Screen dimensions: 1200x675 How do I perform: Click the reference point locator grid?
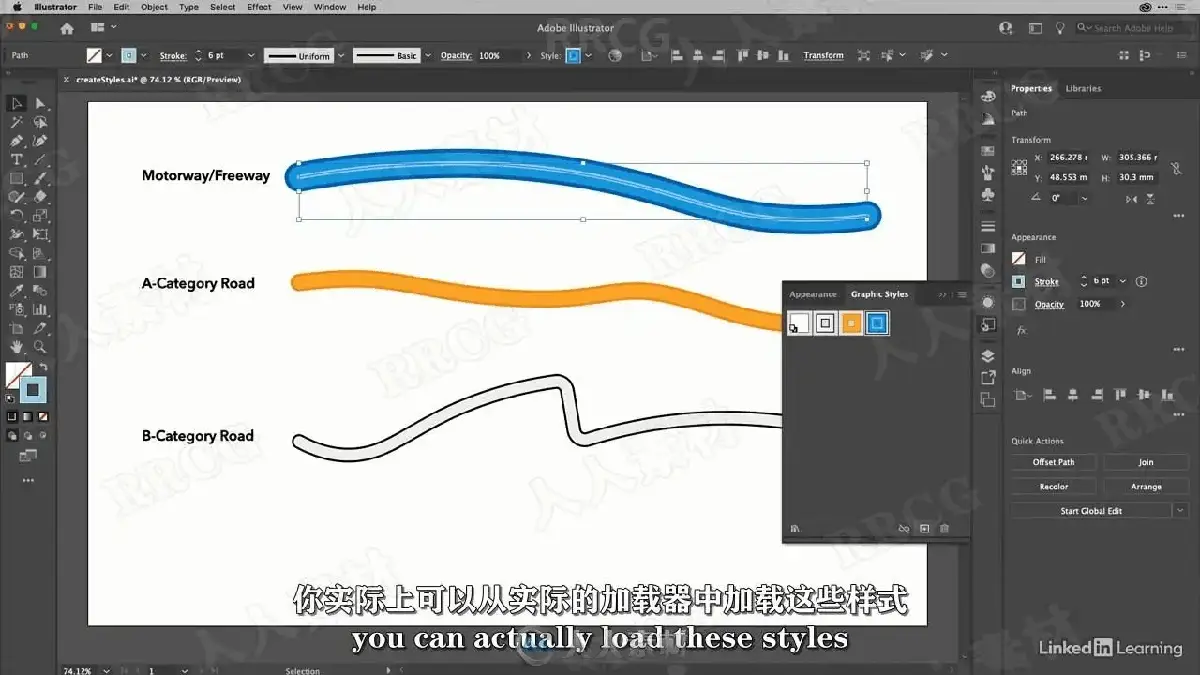(1019, 167)
